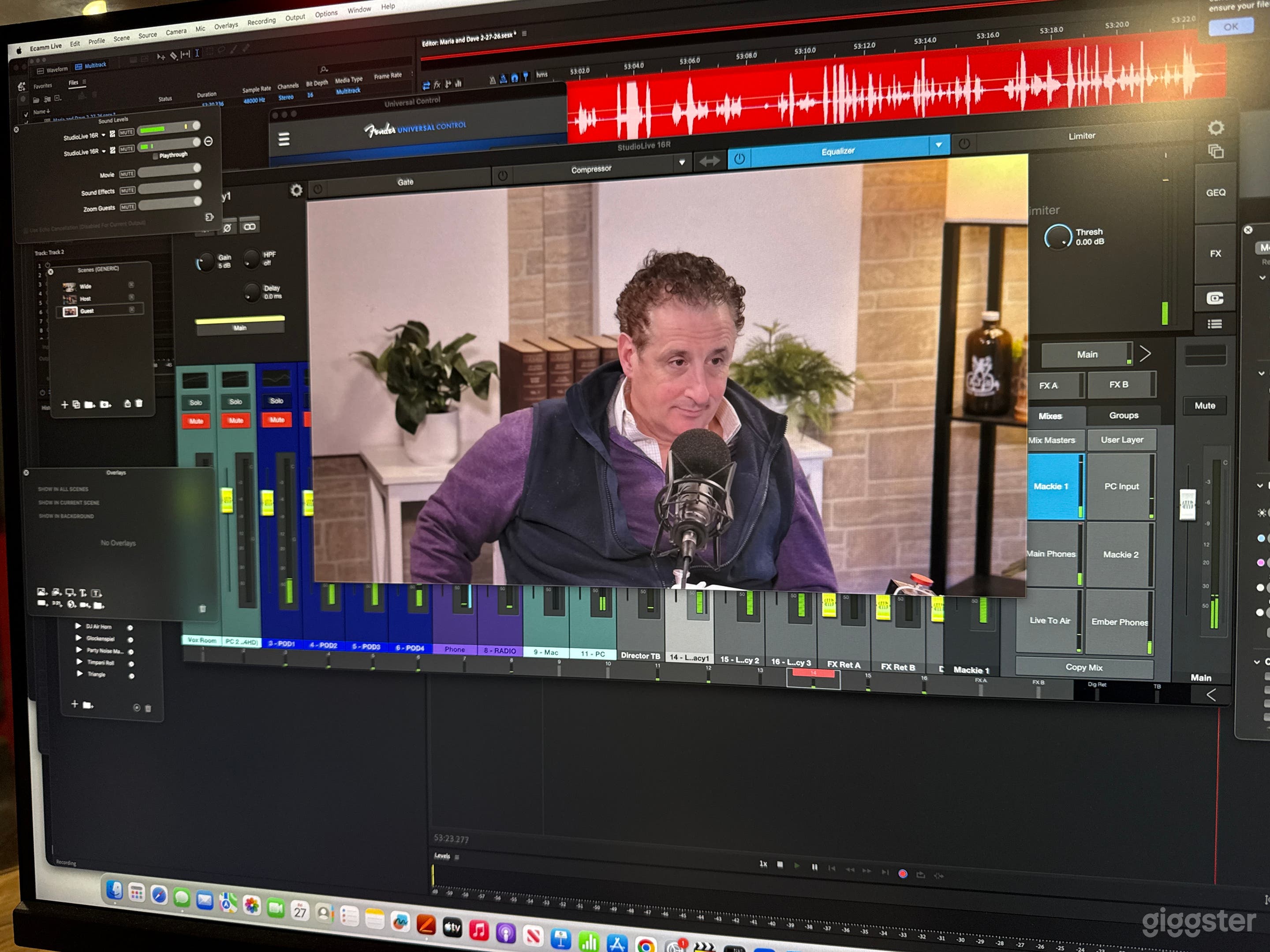
Task: Toggle the Equalizer power button
Action: pos(740,160)
